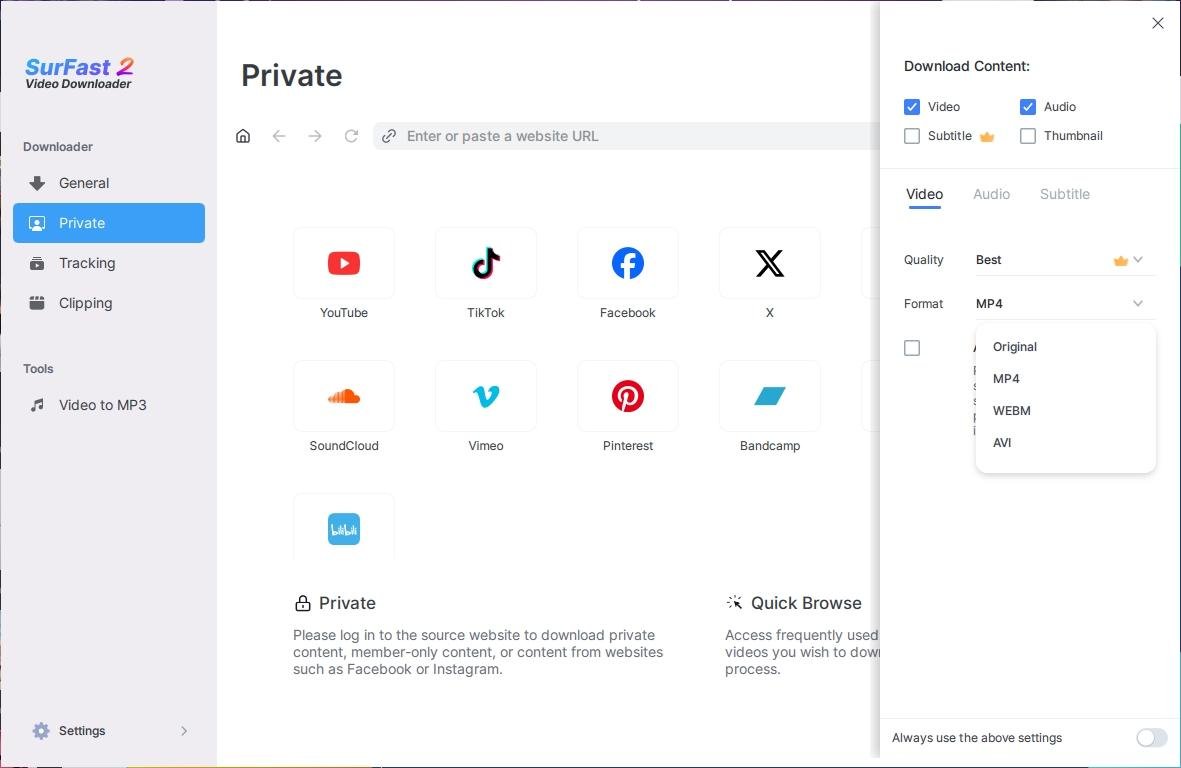This screenshot has width=1181, height=768.
Task: Open the TikTok site shortcut
Action: coord(486,263)
